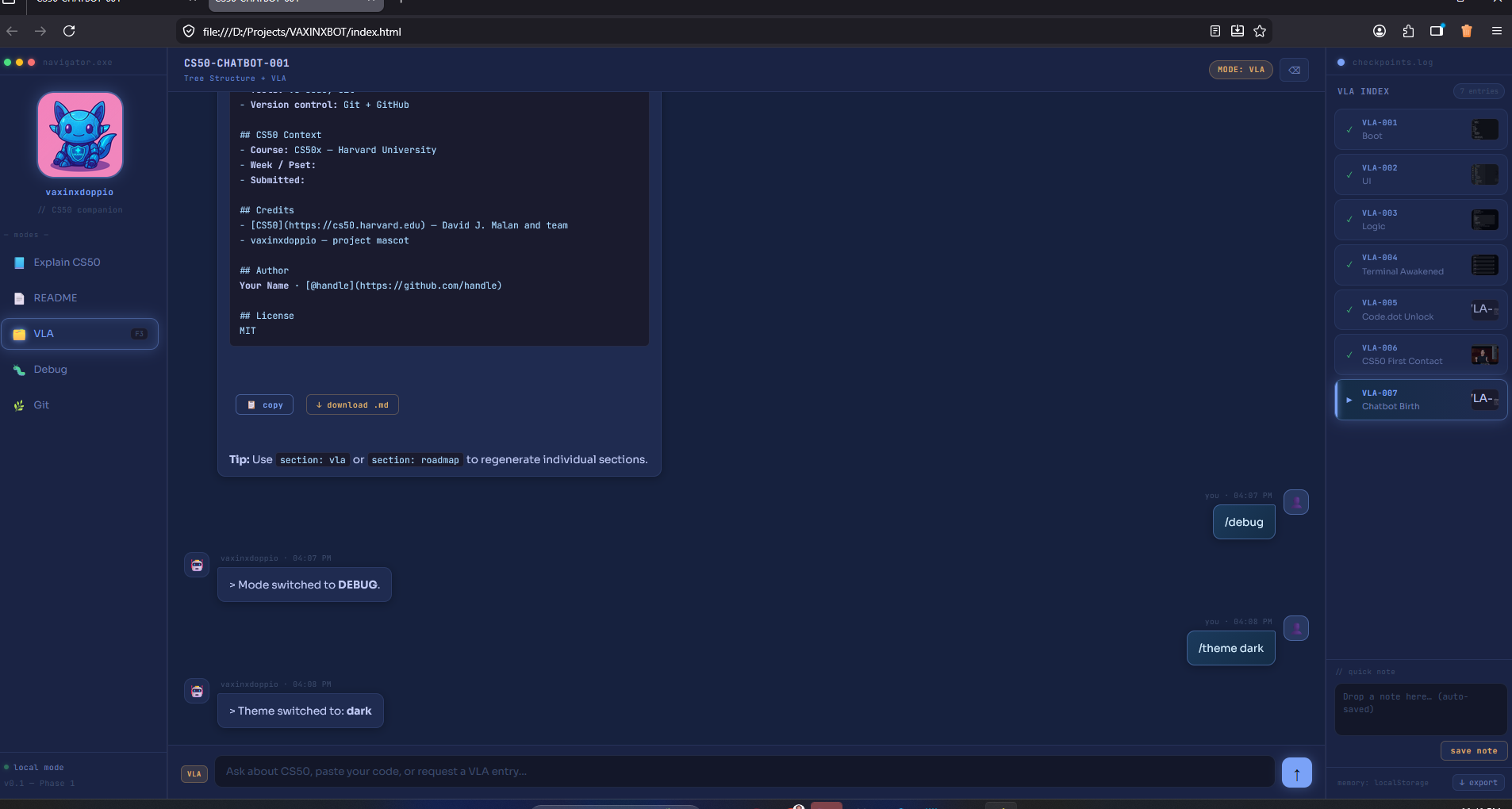Click the bug icon beside Debug
The width and height of the screenshot is (1512, 809).
(19, 370)
